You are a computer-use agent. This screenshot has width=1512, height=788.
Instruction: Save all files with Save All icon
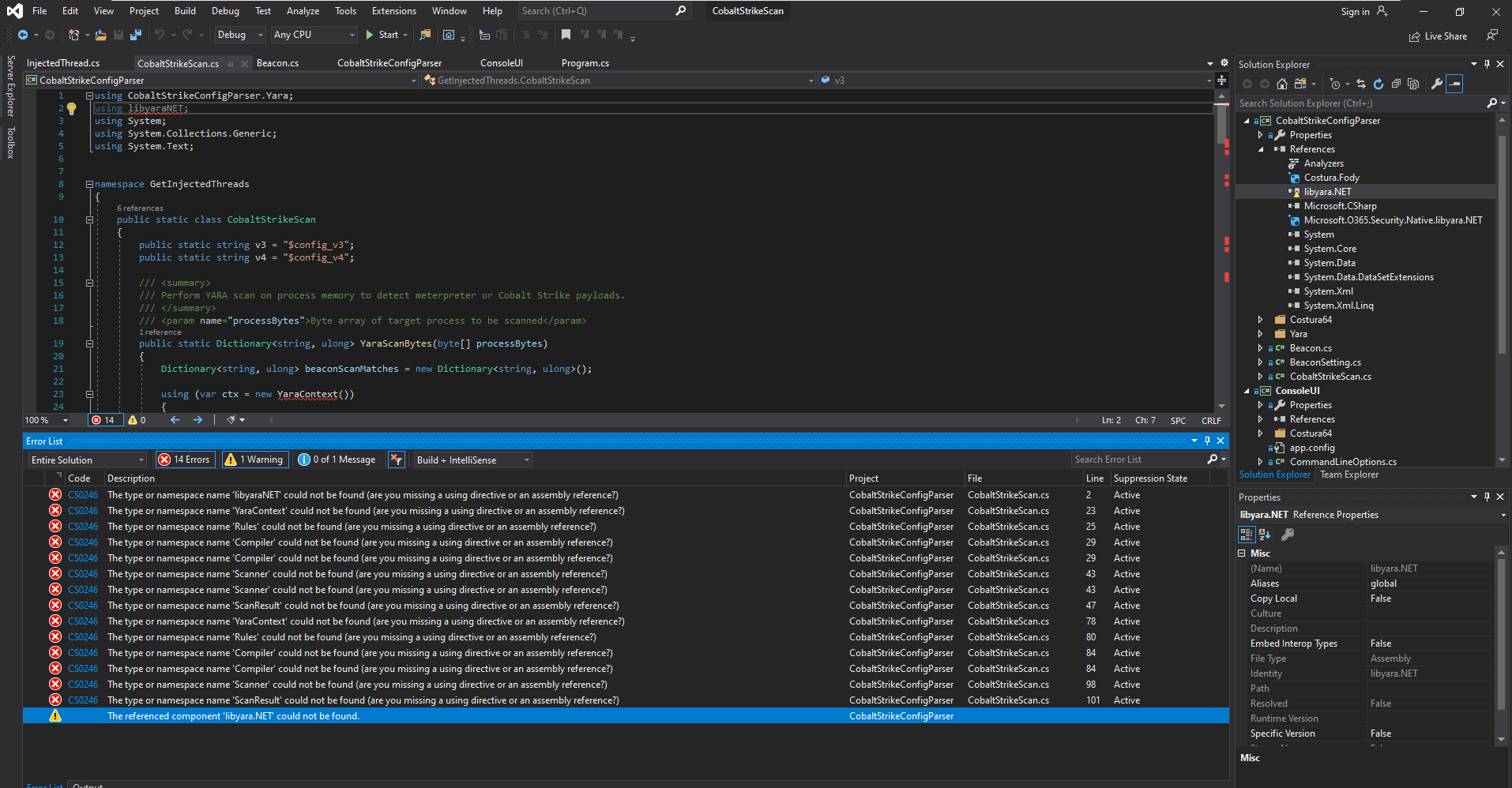pos(135,35)
